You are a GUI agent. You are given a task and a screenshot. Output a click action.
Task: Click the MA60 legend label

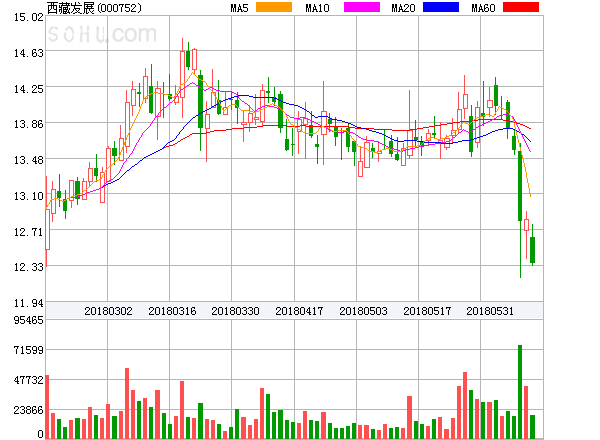click(x=483, y=8)
